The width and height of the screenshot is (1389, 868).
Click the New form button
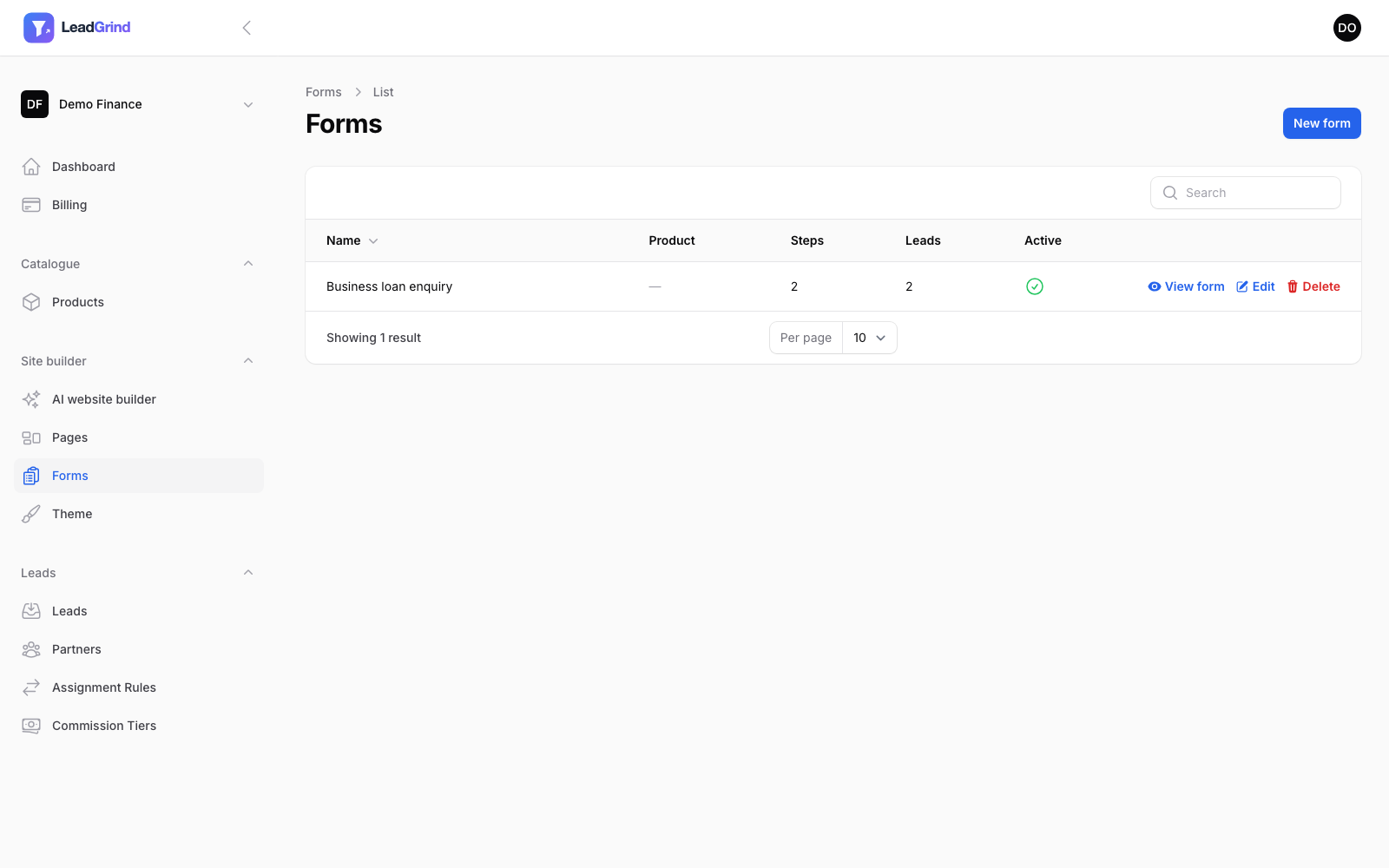coord(1321,123)
